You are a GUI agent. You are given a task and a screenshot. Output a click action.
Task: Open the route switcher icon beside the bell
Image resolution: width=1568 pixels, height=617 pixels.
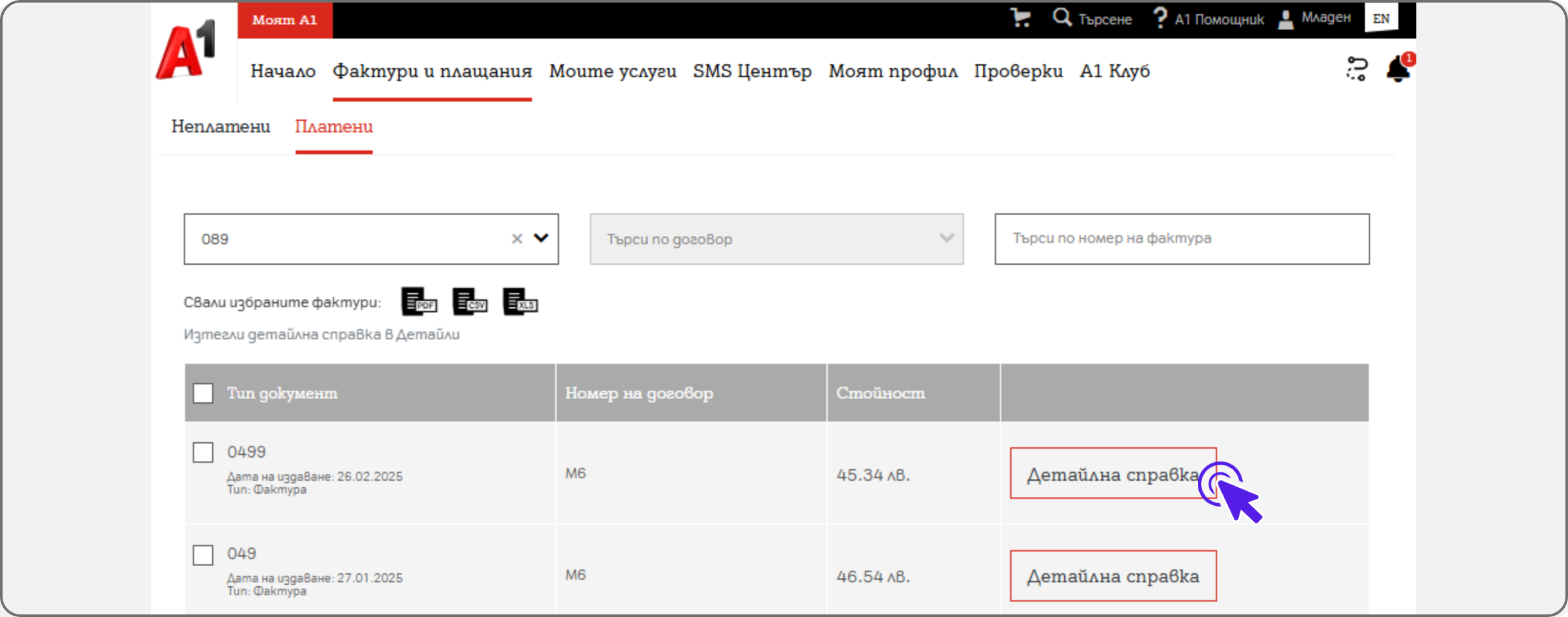coord(1357,69)
